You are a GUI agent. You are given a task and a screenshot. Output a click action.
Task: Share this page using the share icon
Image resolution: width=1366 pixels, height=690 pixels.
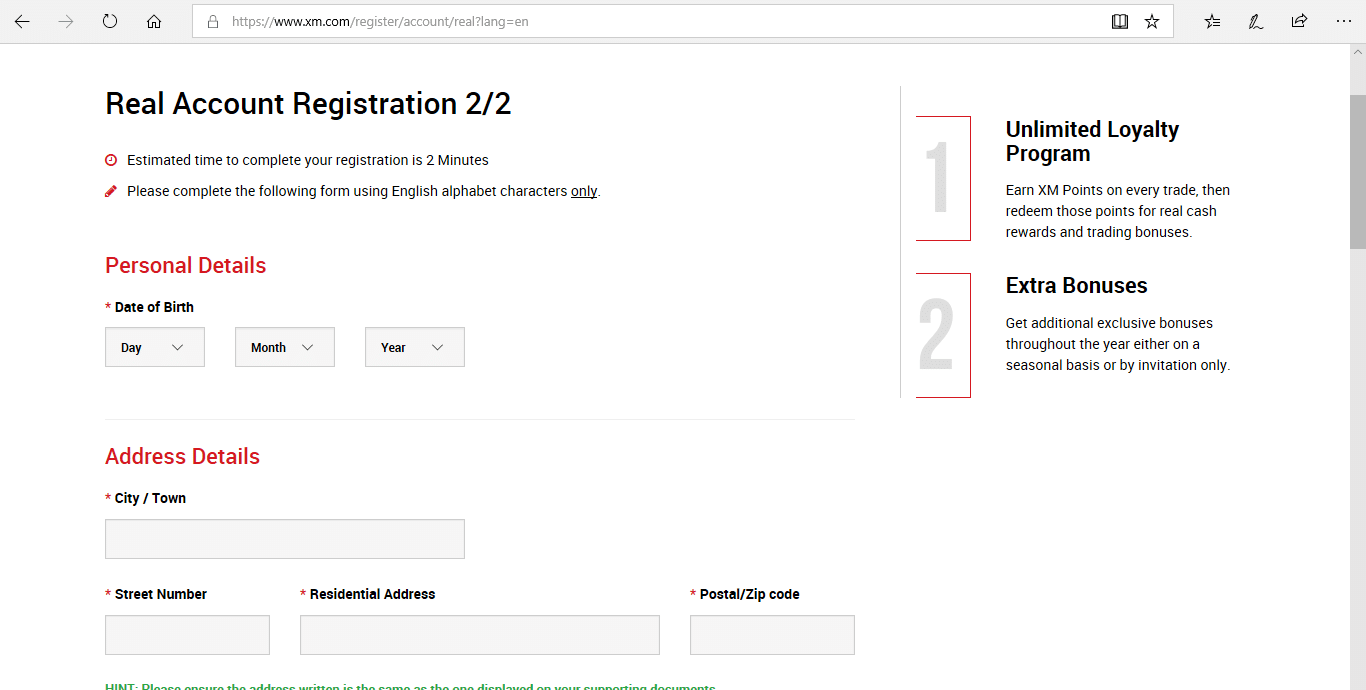coord(1298,20)
